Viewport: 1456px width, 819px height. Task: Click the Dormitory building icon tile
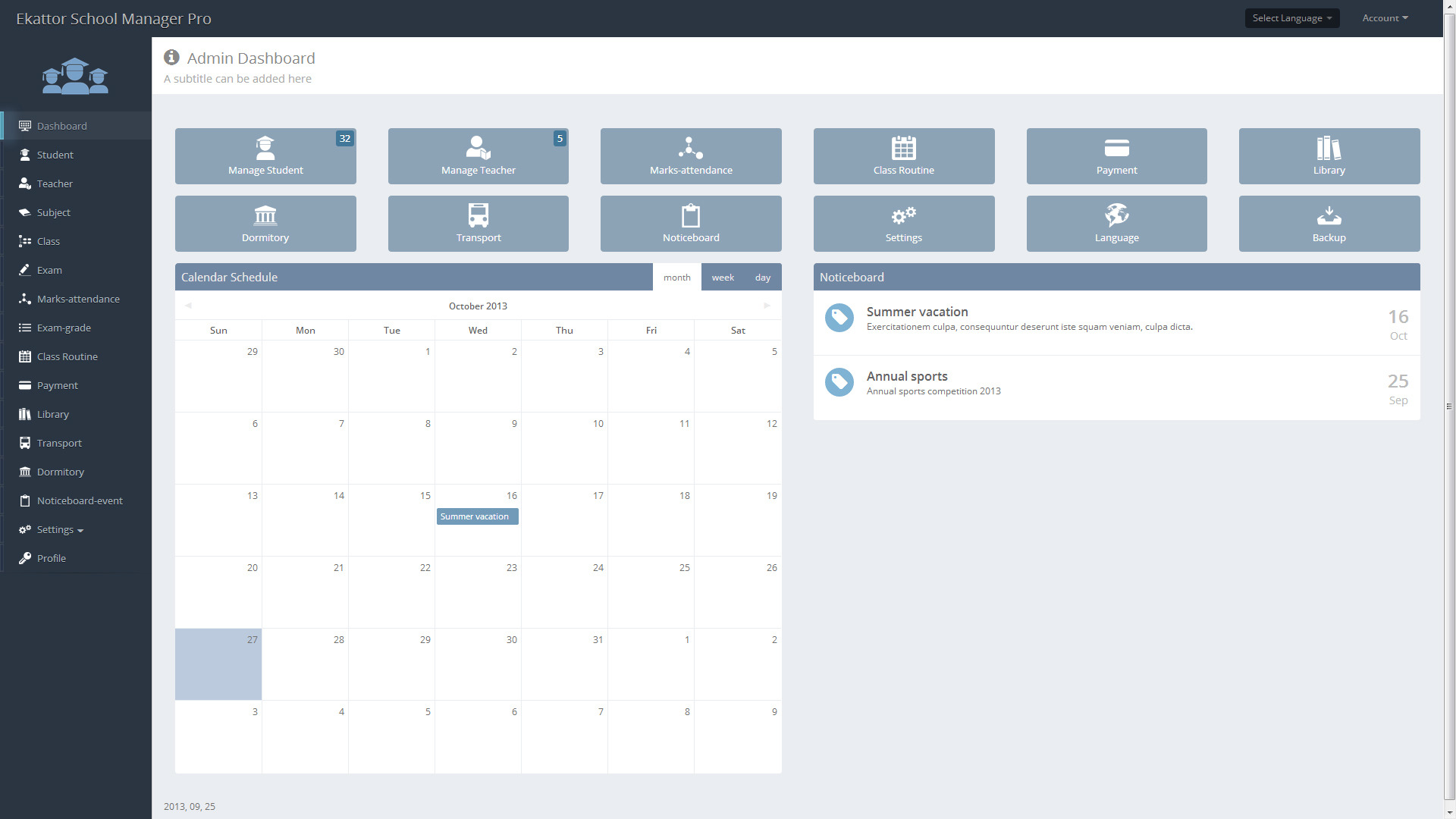click(265, 224)
